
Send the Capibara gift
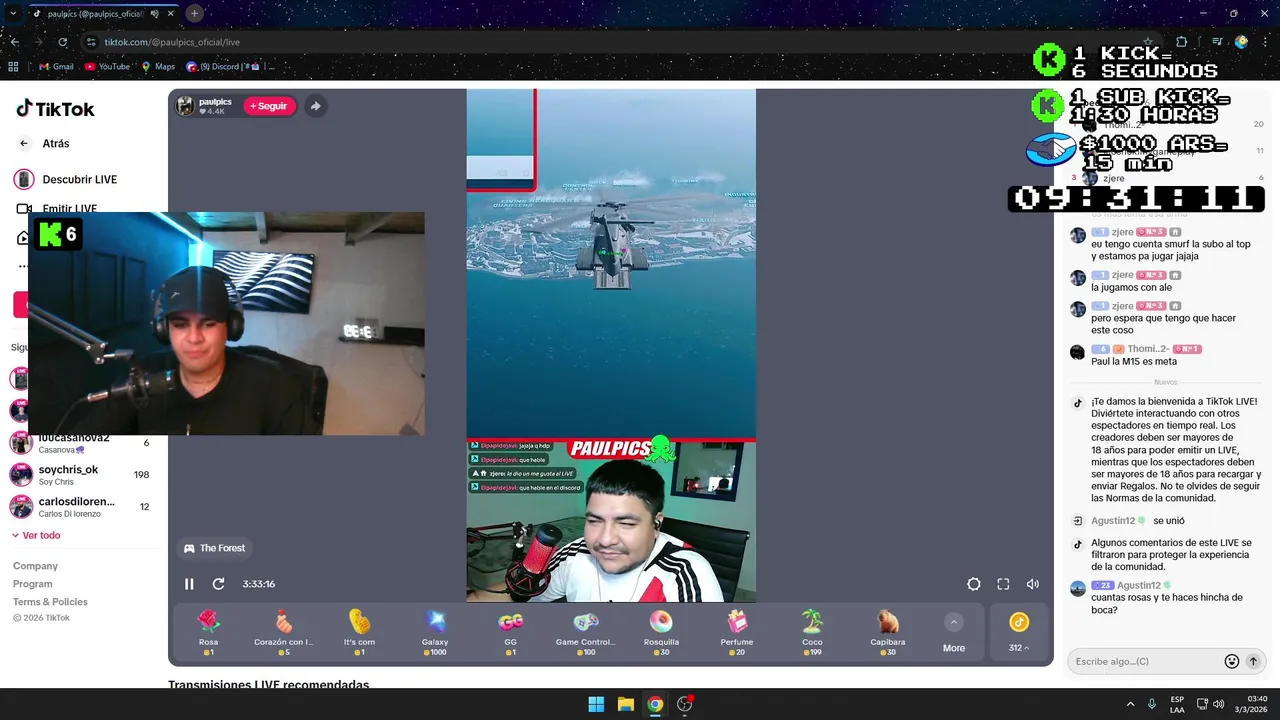[x=888, y=633]
